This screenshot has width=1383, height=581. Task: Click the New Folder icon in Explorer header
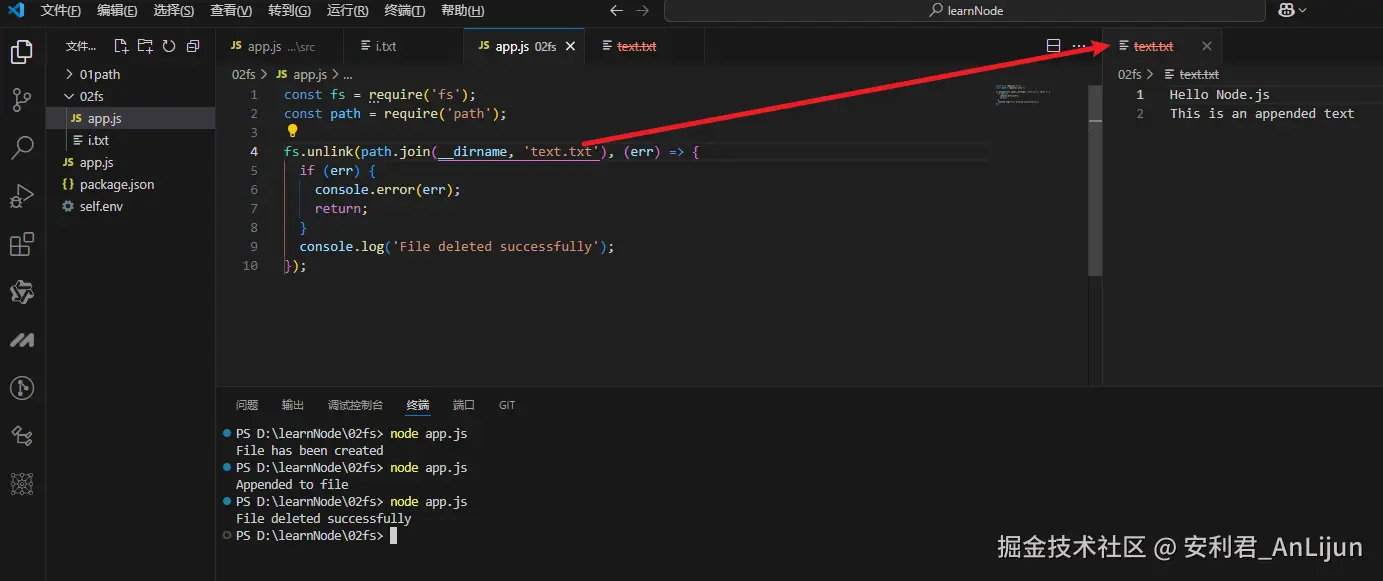click(x=145, y=46)
